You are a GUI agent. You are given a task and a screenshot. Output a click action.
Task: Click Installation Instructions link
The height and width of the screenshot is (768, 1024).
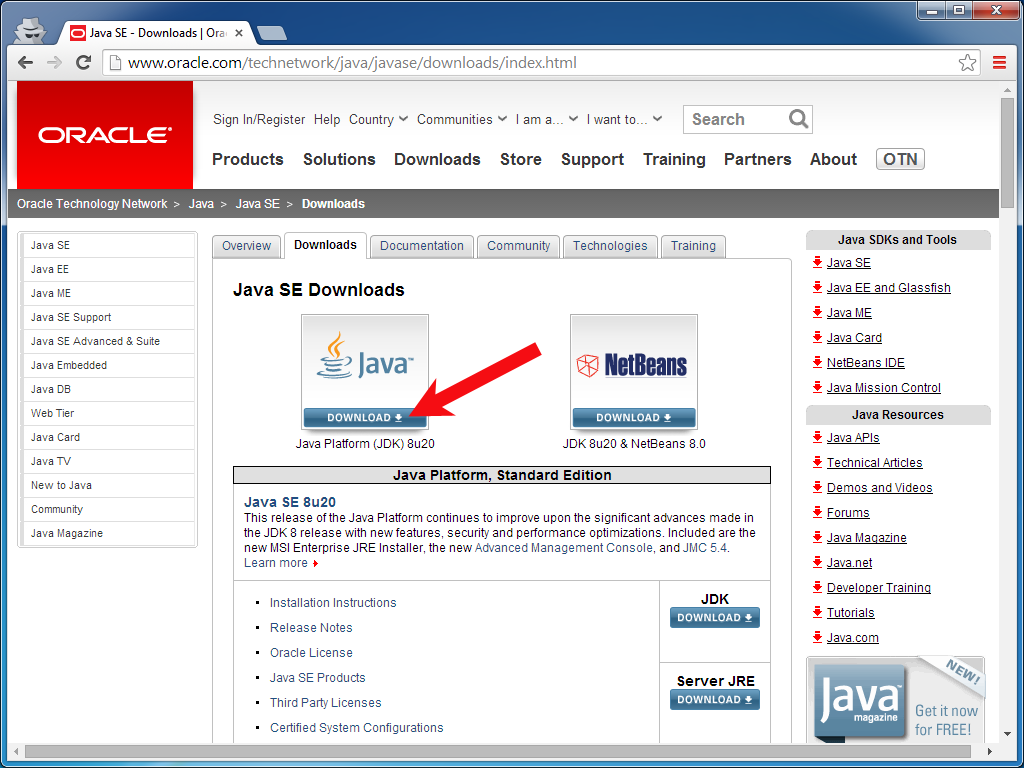(x=333, y=603)
